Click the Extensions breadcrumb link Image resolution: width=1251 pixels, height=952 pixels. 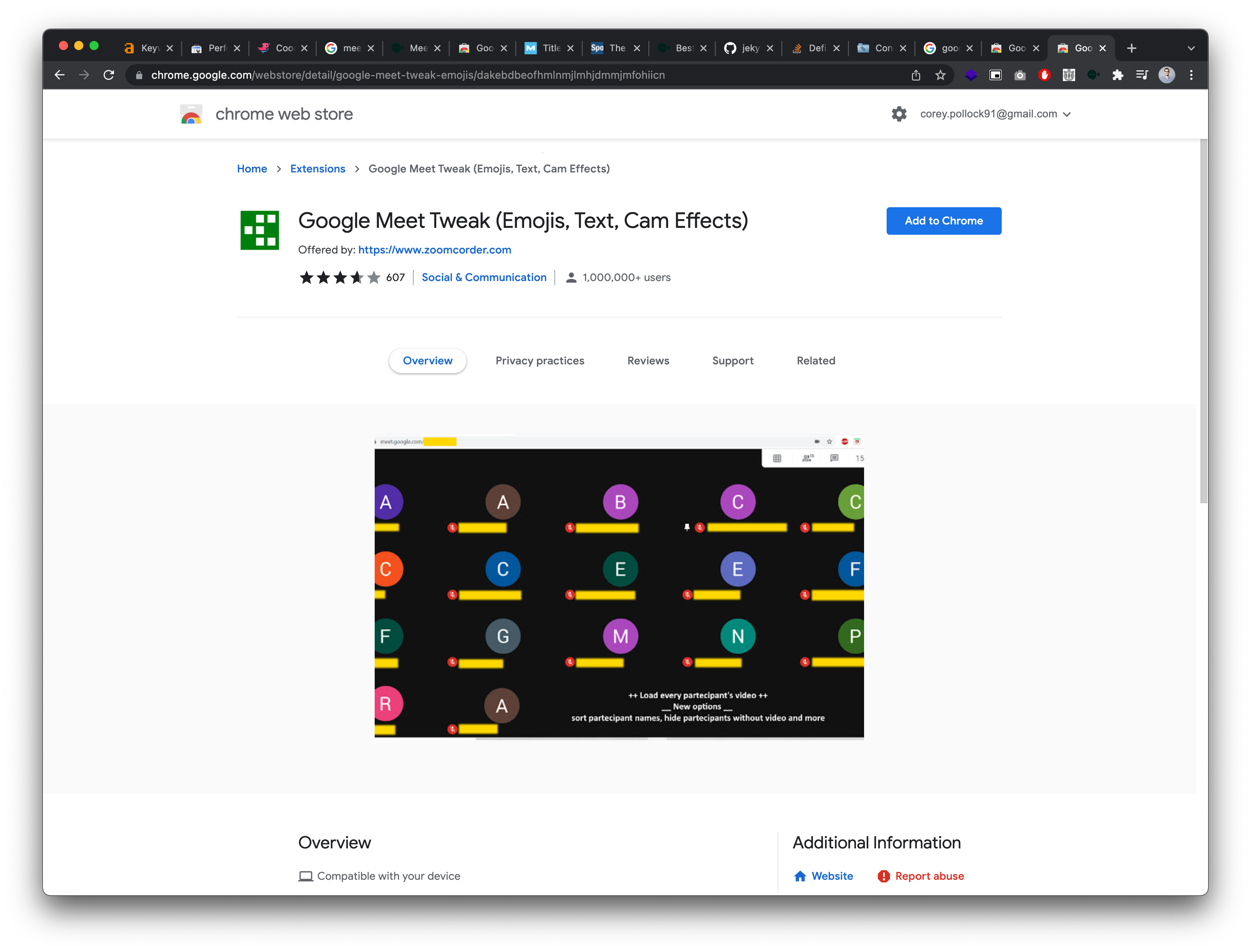317,168
